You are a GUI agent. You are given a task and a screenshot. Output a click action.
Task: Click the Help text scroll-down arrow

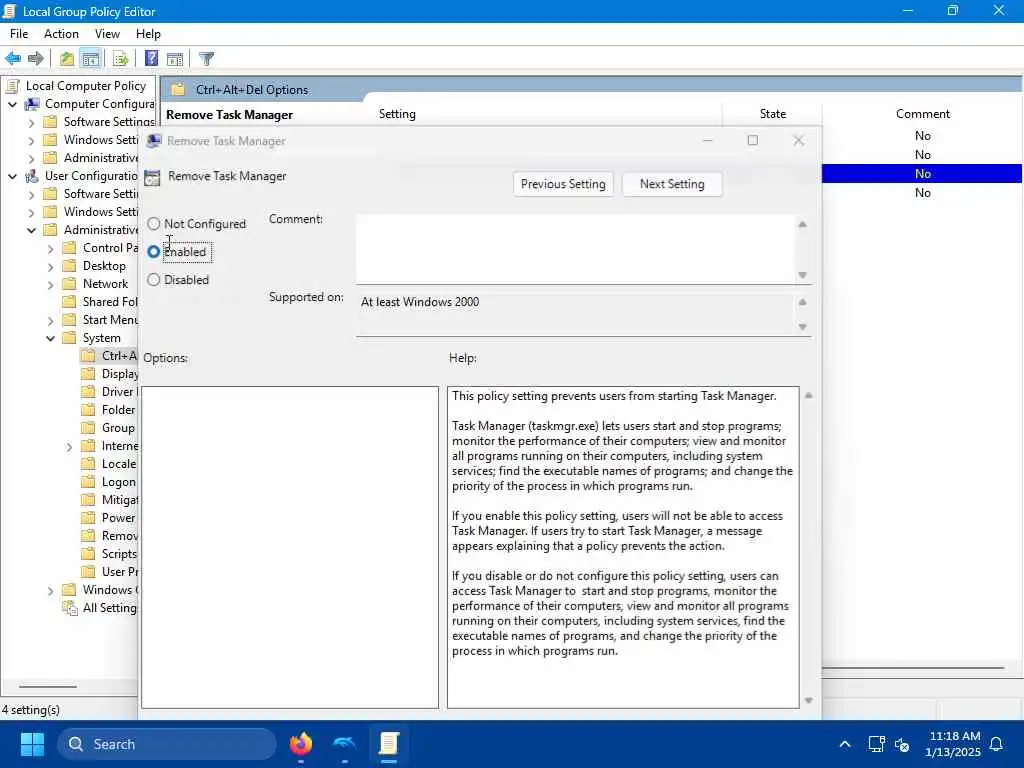click(x=808, y=701)
